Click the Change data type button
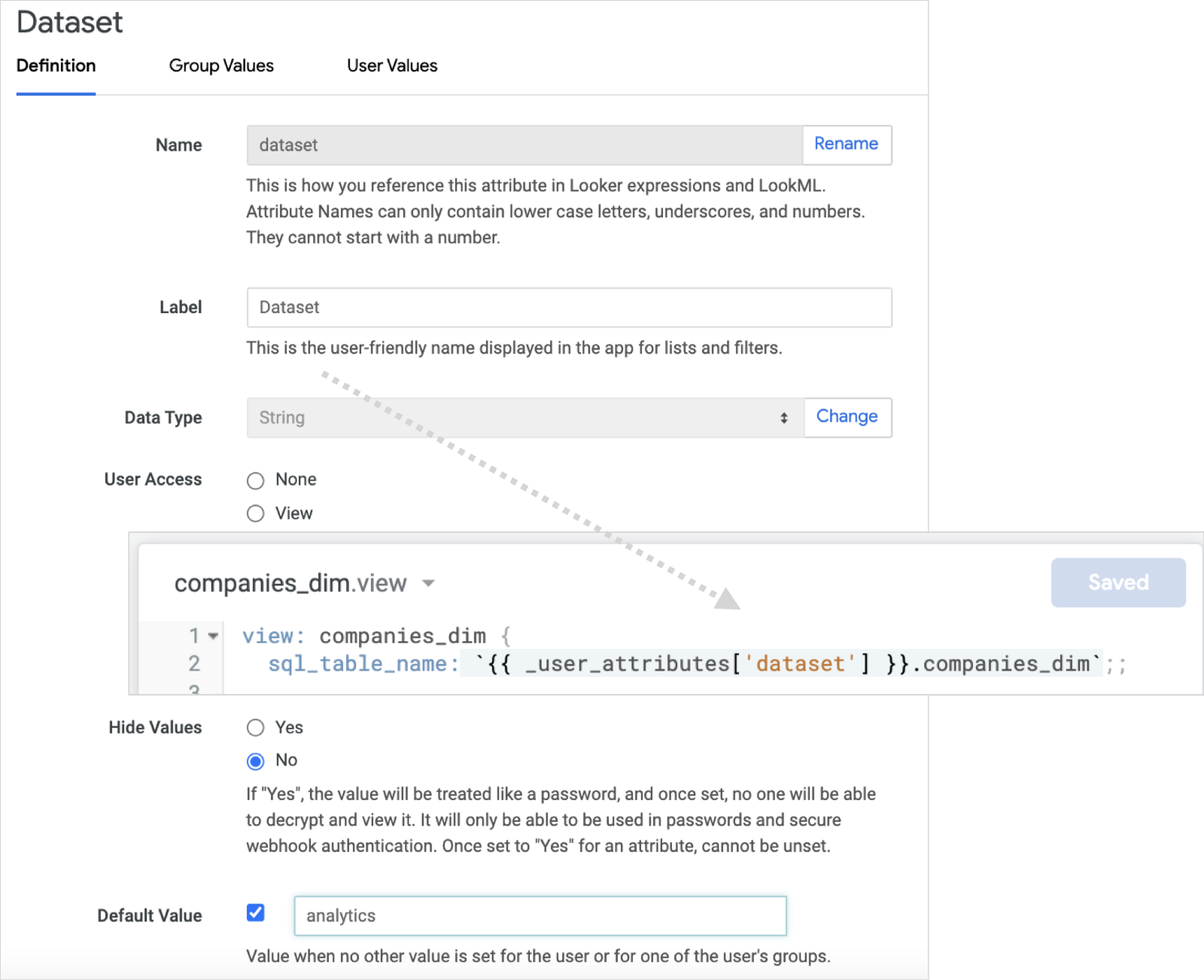This screenshot has width=1204, height=980. point(847,417)
